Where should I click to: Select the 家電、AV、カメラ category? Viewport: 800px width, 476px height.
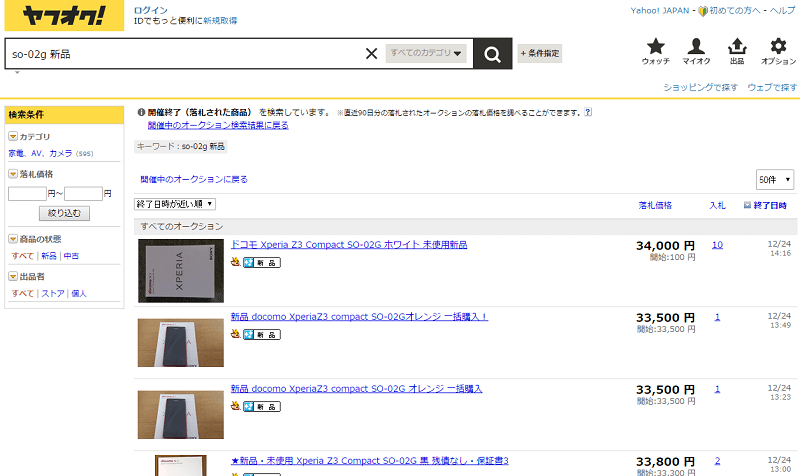point(40,153)
